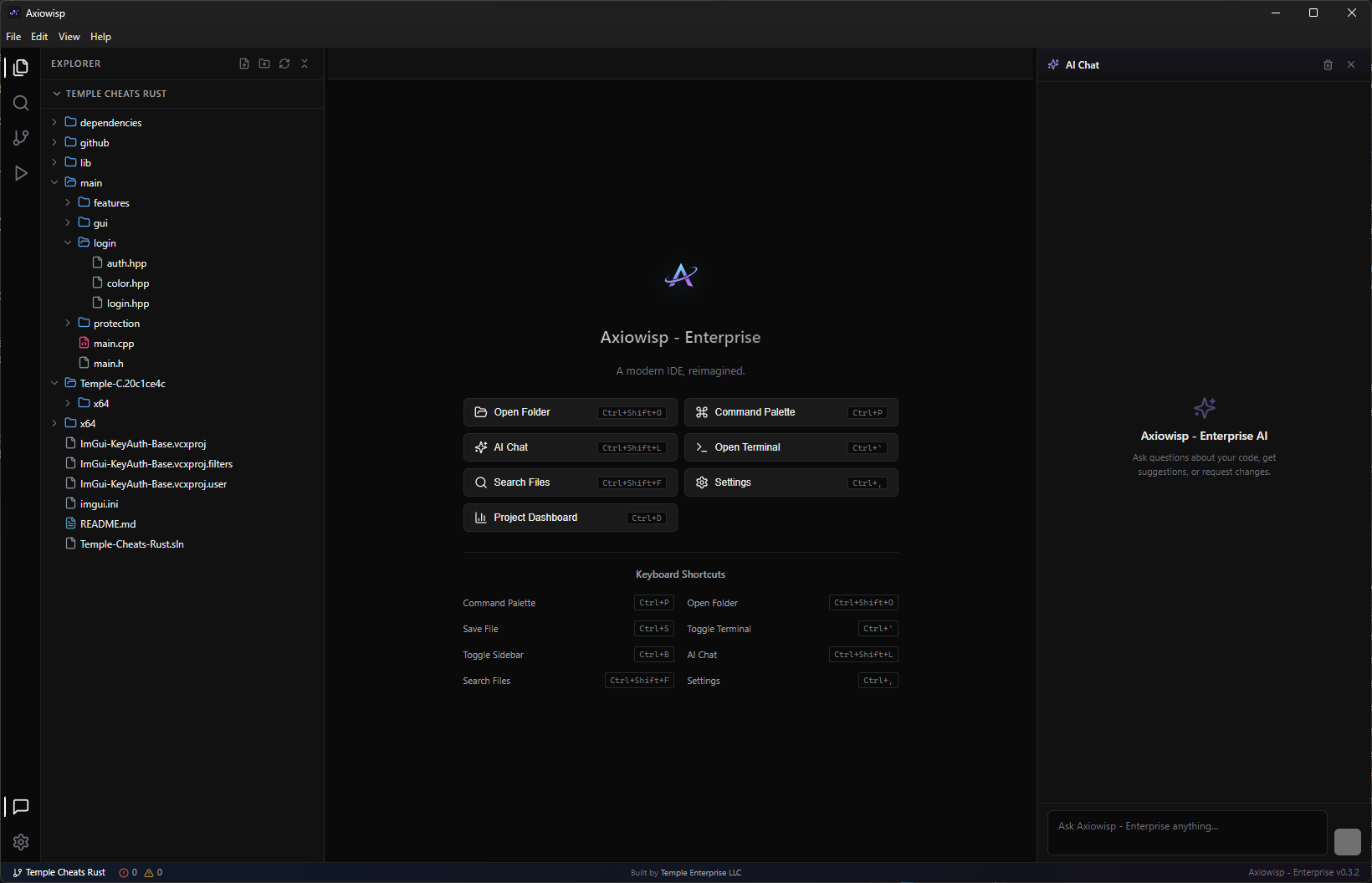Collapse all folders using the Explorer collapse icon

click(304, 64)
